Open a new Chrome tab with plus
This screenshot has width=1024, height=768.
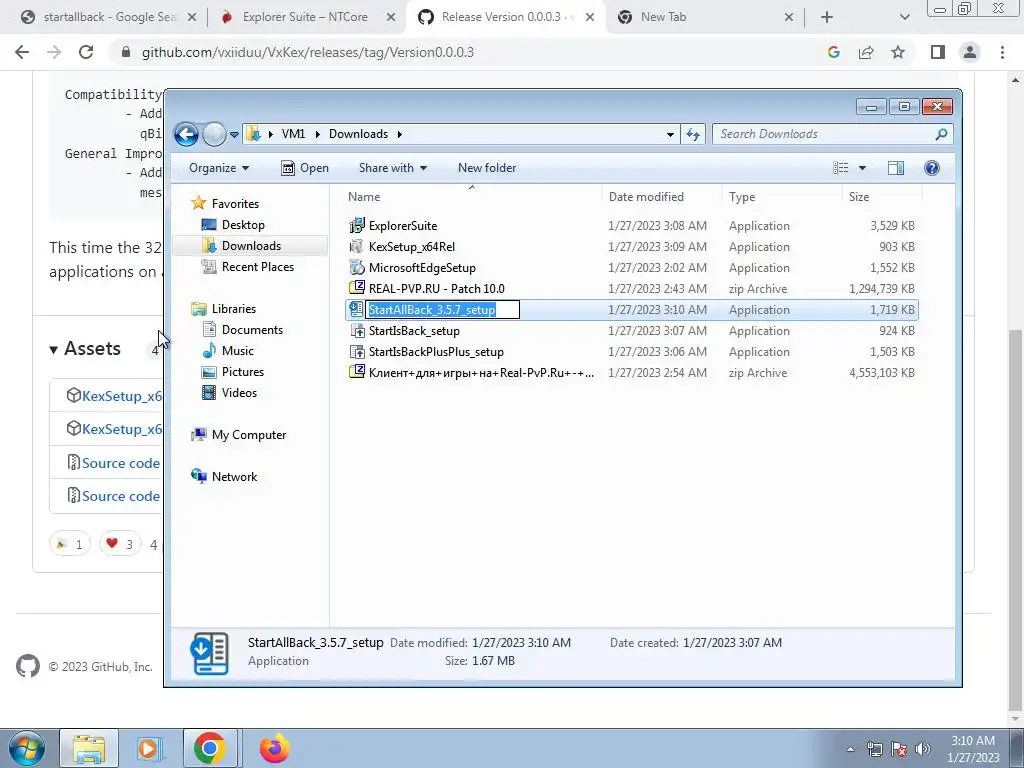(x=827, y=18)
